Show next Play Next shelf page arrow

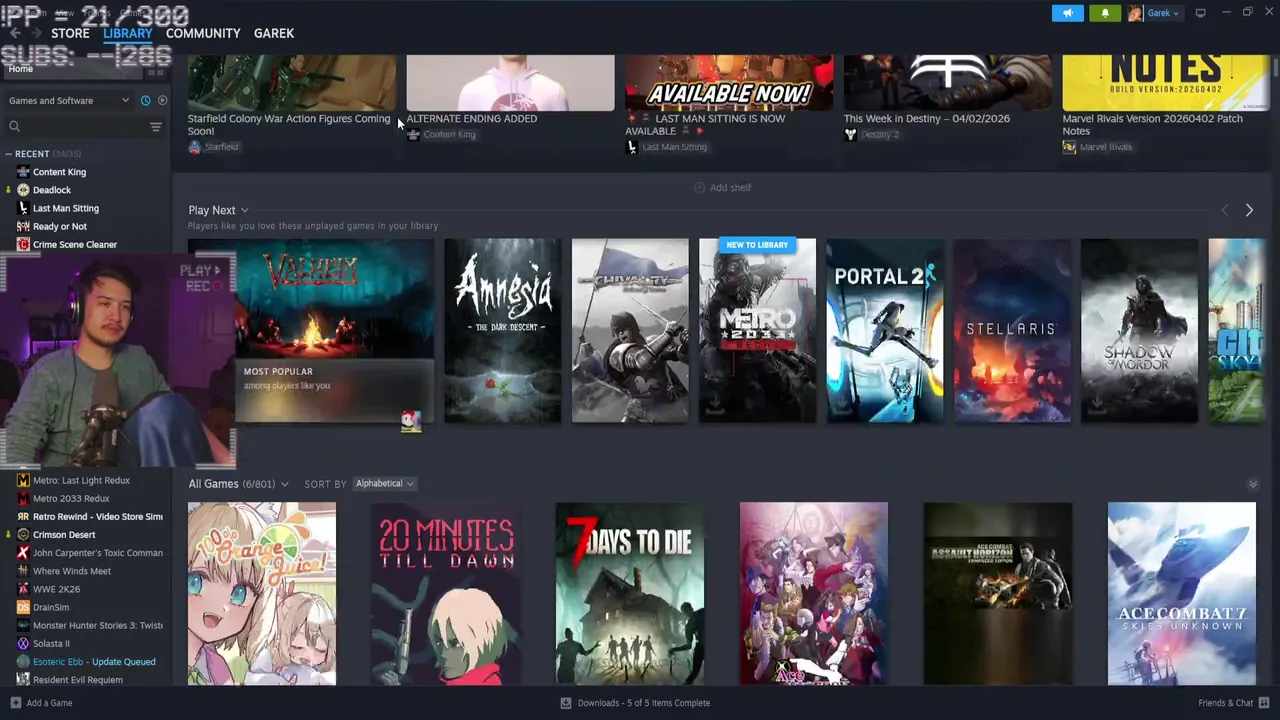click(x=1249, y=210)
